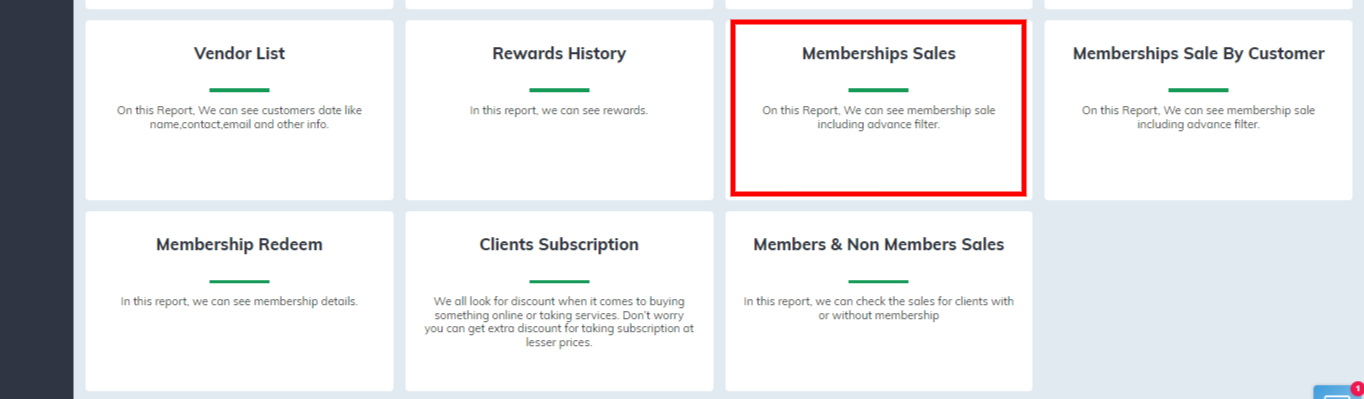Click Members & Non Members Sales description
This screenshot has height=399, width=1364.
879,308
